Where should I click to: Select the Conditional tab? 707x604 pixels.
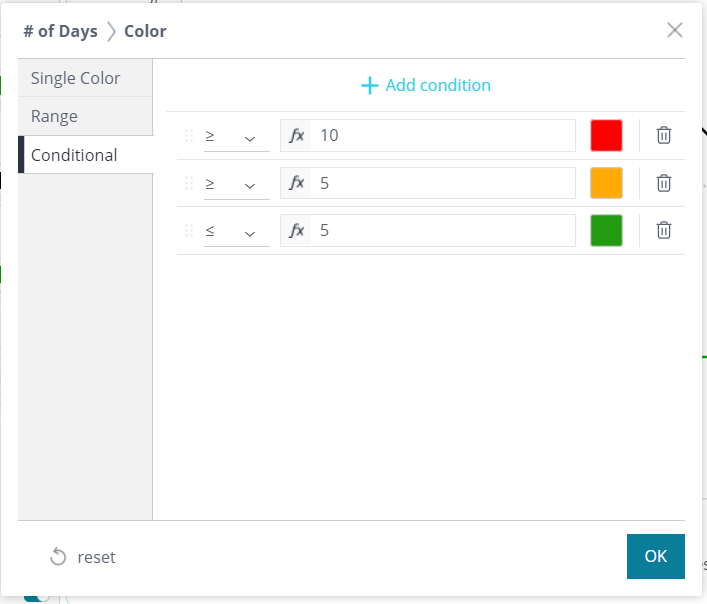point(85,155)
